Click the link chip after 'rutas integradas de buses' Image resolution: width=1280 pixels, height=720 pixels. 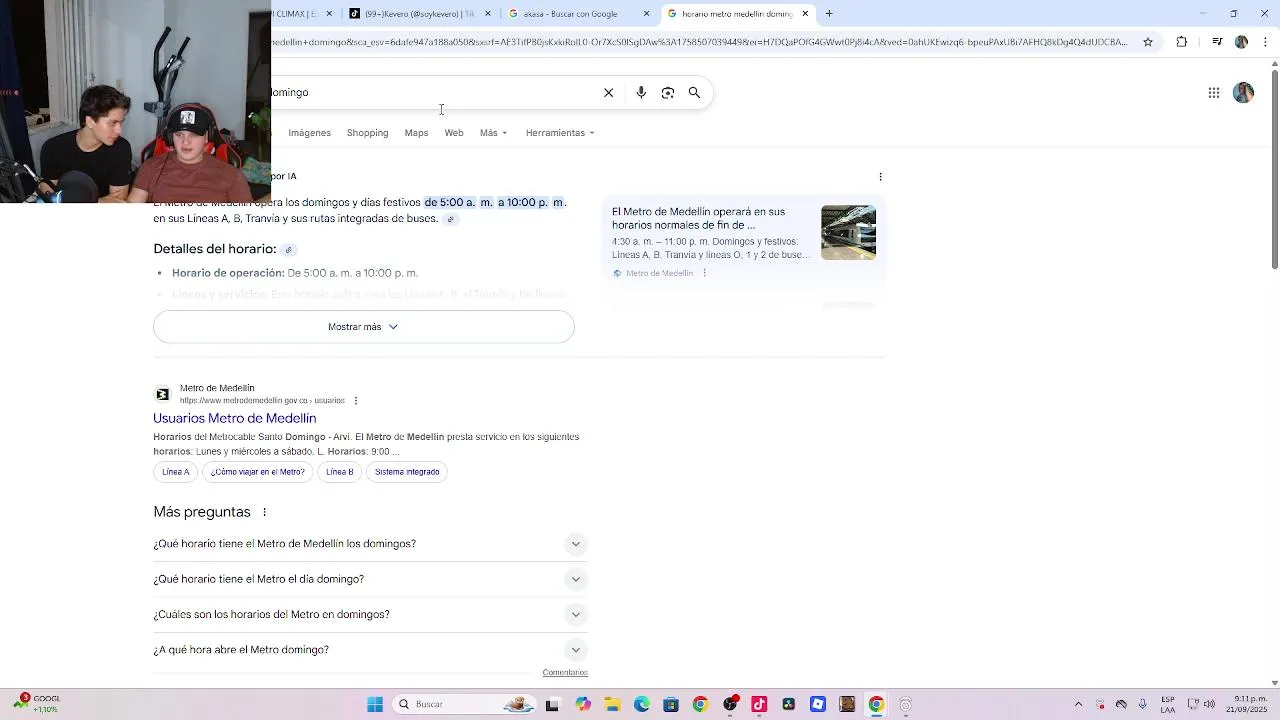click(450, 219)
